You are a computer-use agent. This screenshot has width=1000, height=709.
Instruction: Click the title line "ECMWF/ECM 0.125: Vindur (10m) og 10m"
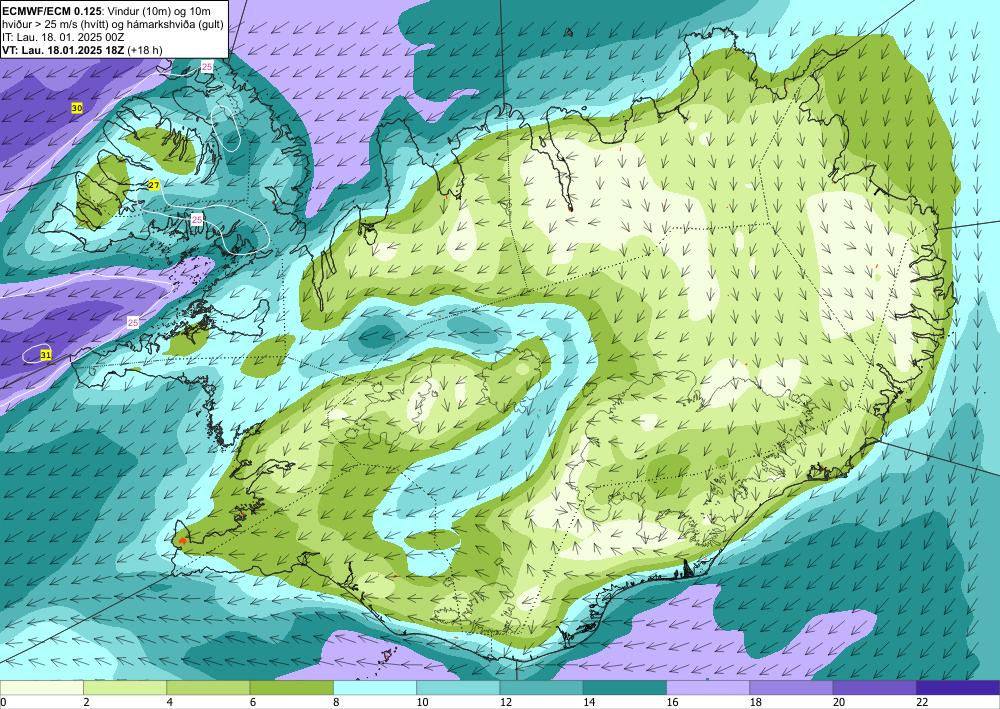point(107,10)
